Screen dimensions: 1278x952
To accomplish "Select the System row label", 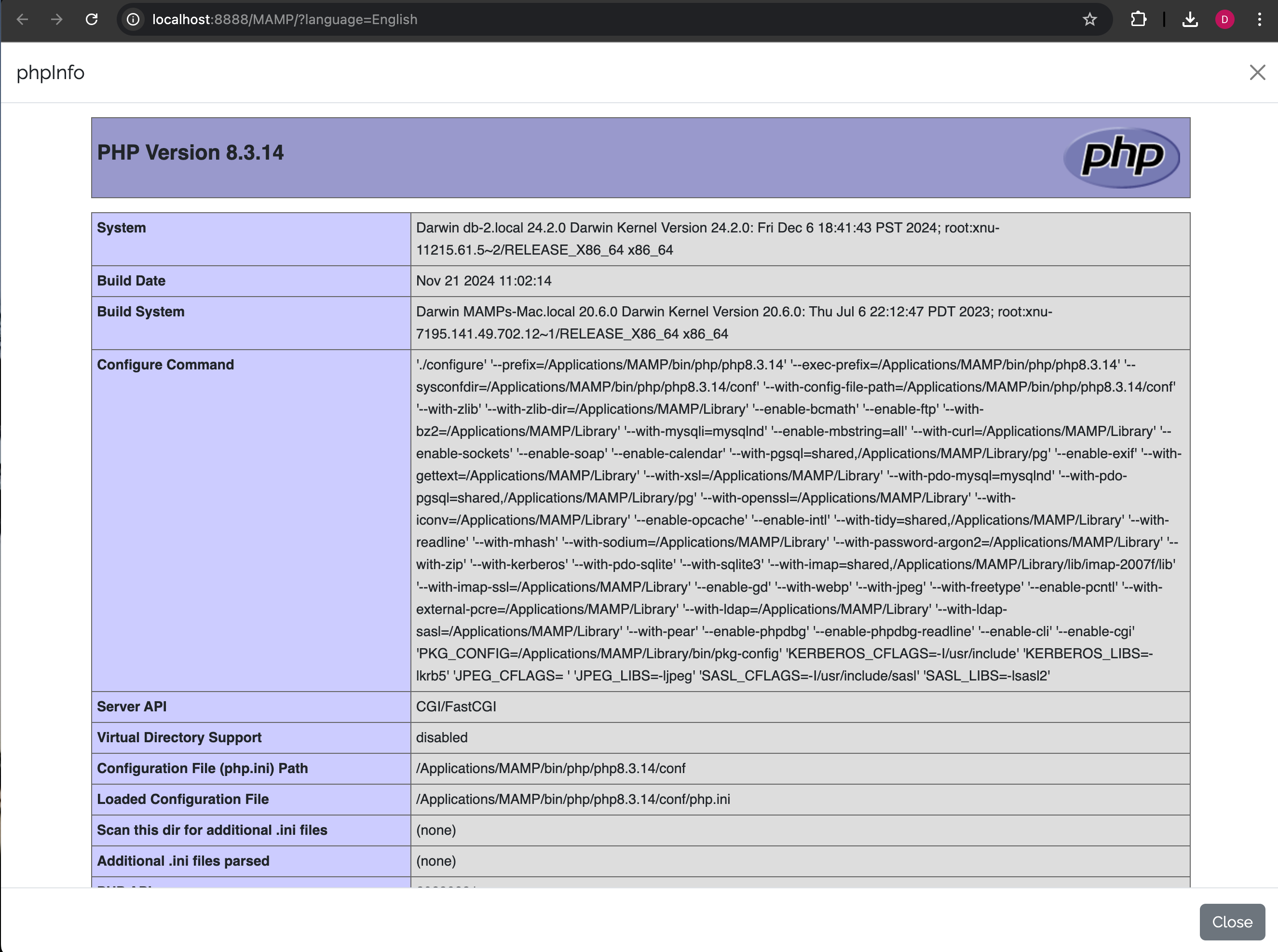I will pyautogui.click(x=122, y=228).
